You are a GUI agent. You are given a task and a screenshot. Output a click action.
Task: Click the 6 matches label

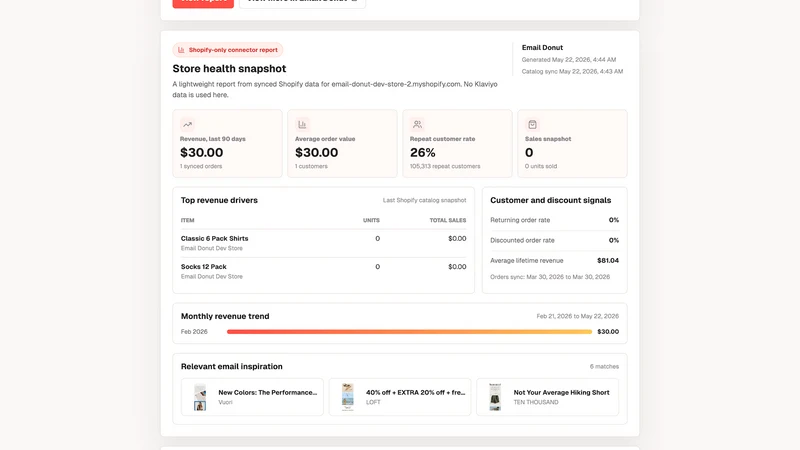(604, 366)
